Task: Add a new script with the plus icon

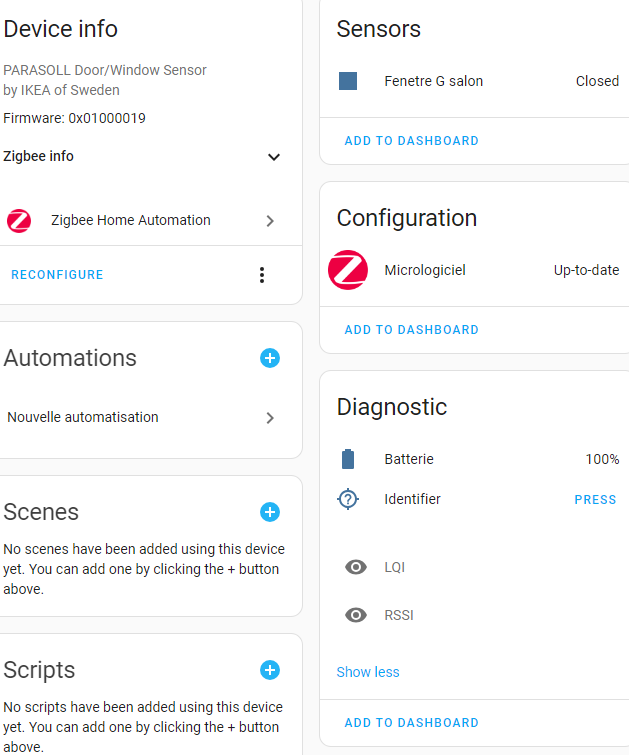Action: click(270, 670)
